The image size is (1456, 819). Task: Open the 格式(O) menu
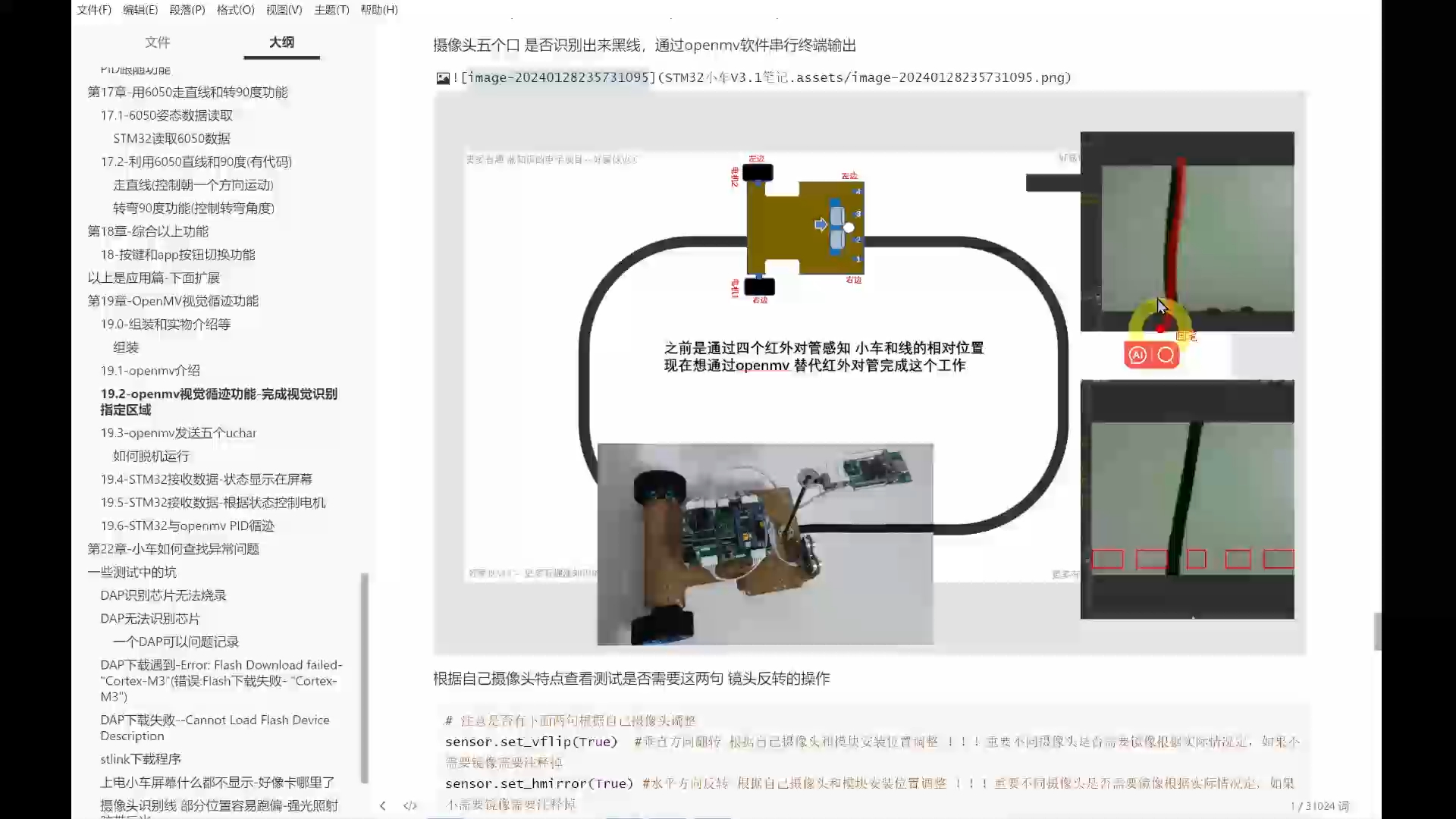pos(235,10)
